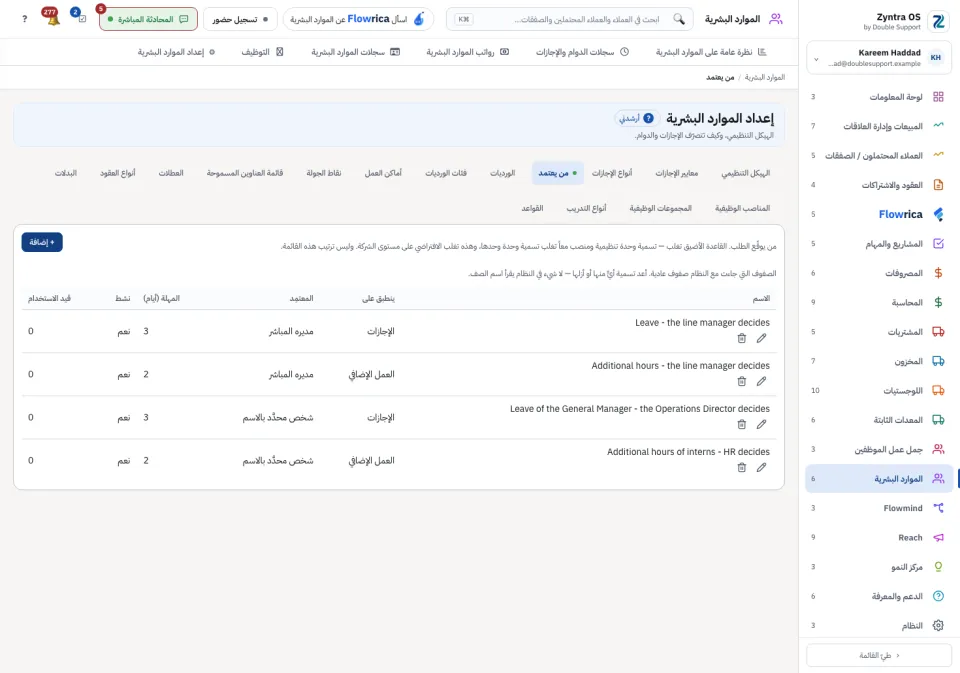
Task: Click the Zyntra OS logo
Action: (x=937, y=21)
